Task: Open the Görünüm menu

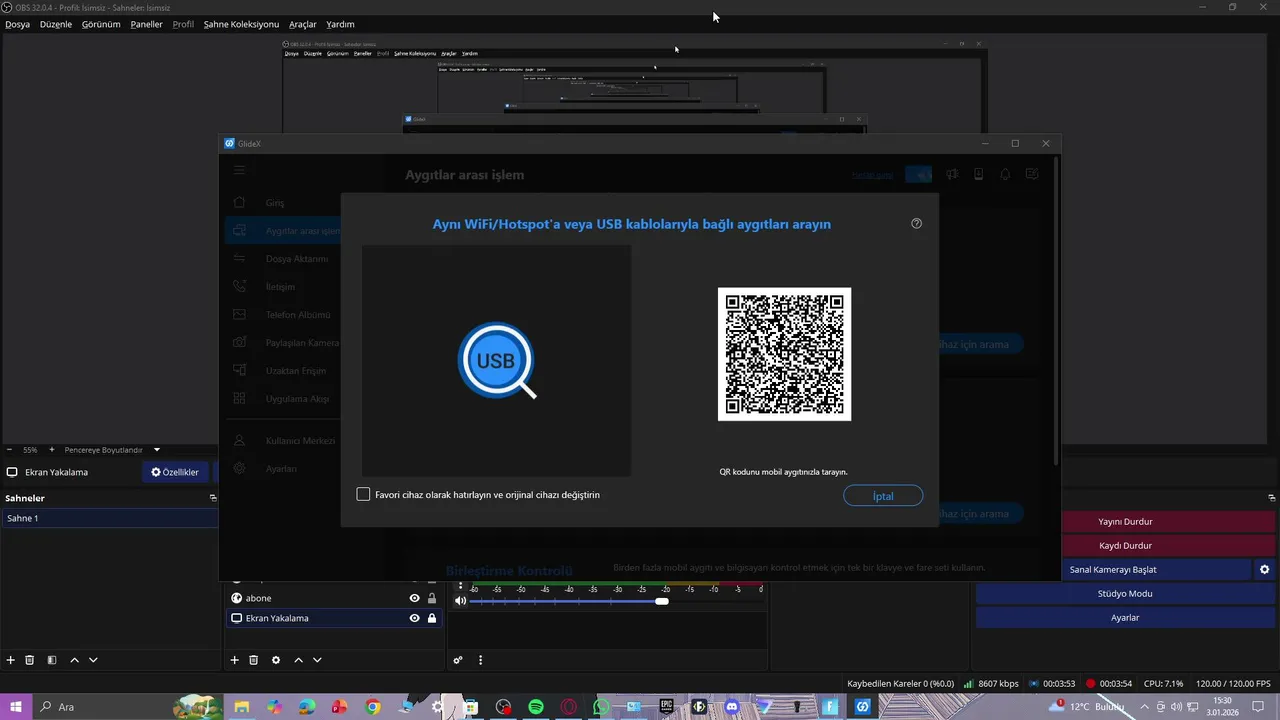Action: [x=101, y=24]
